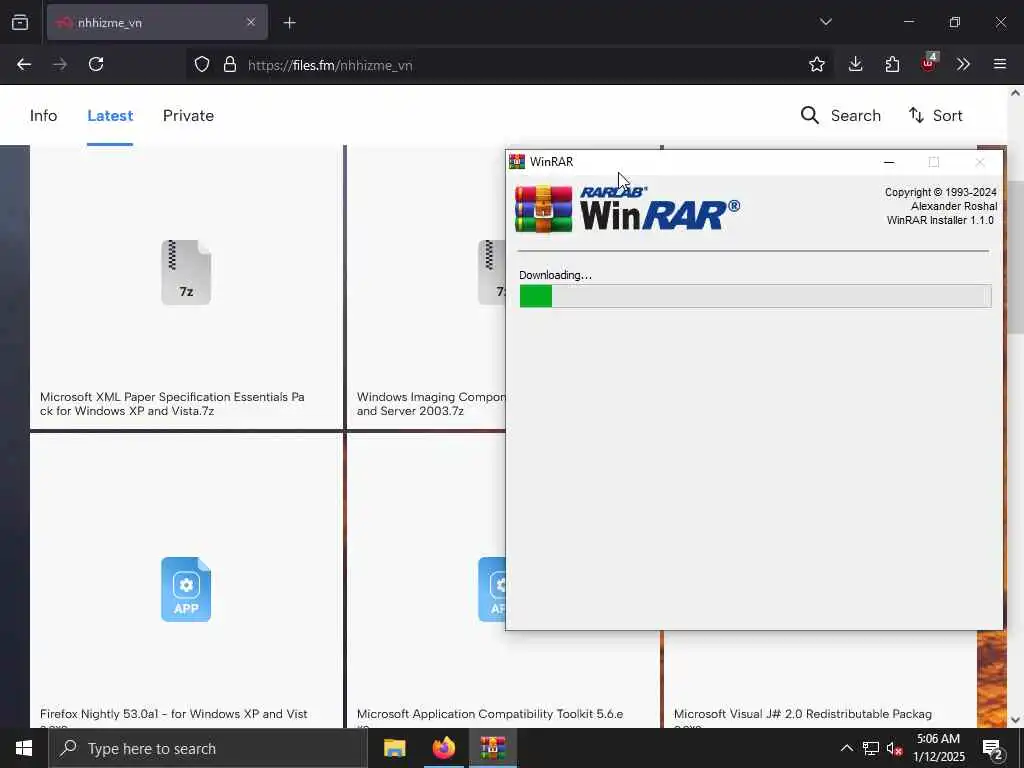Show hidden tray icons chevron
Viewport: 1024px width, 768px height.
[x=846, y=748]
